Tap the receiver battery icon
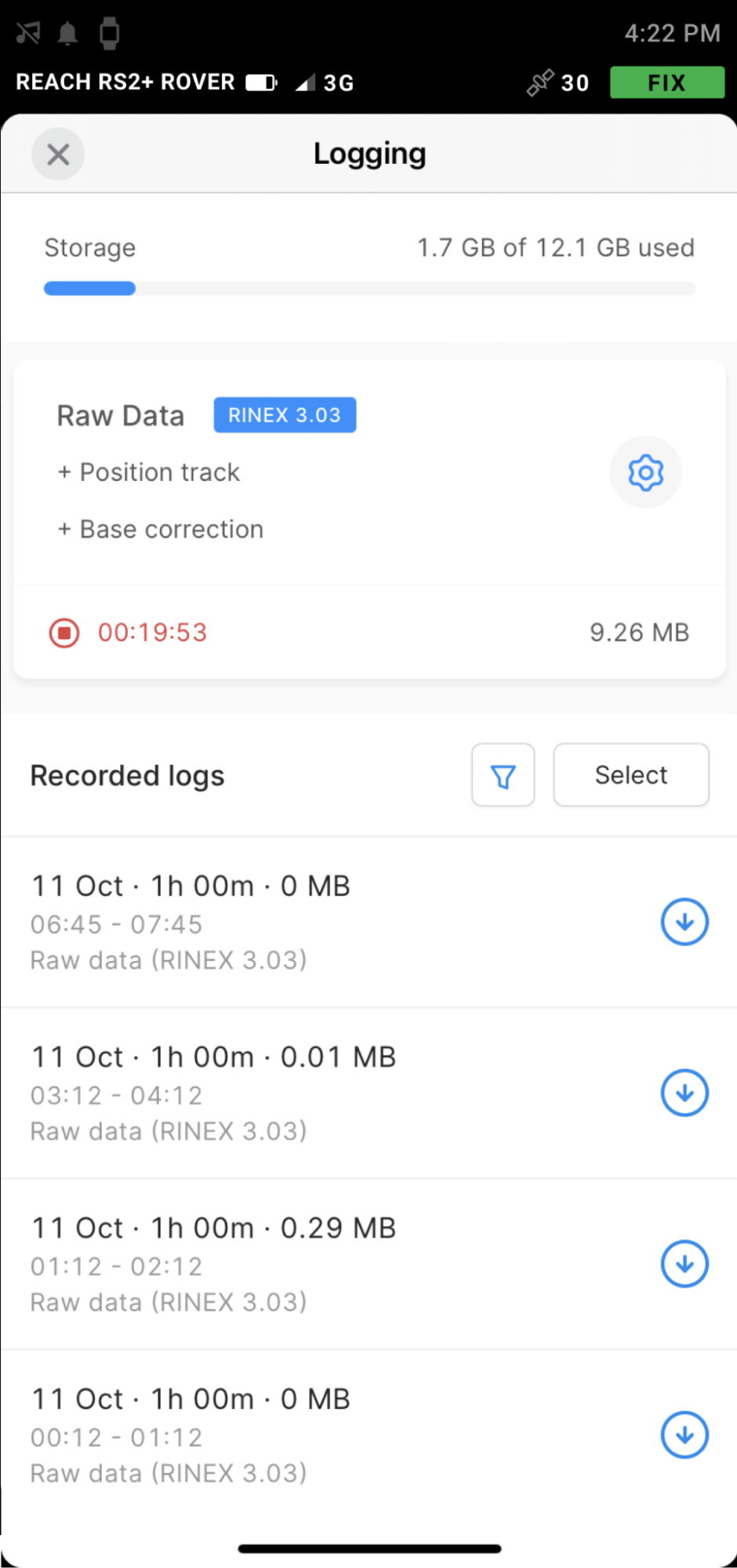The width and height of the screenshot is (737, 1568). (262, 82)
